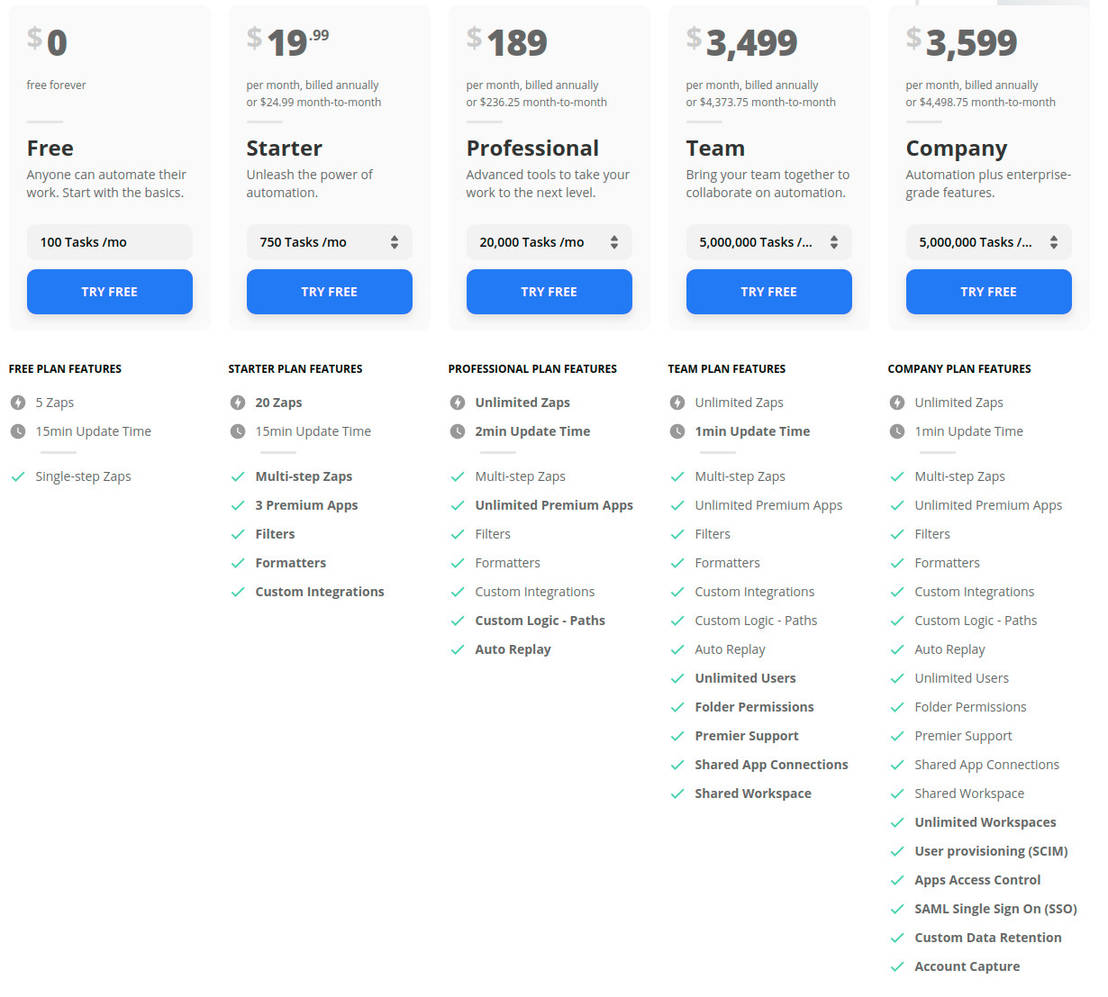Select the "Company" plan title

pos(956,148)
